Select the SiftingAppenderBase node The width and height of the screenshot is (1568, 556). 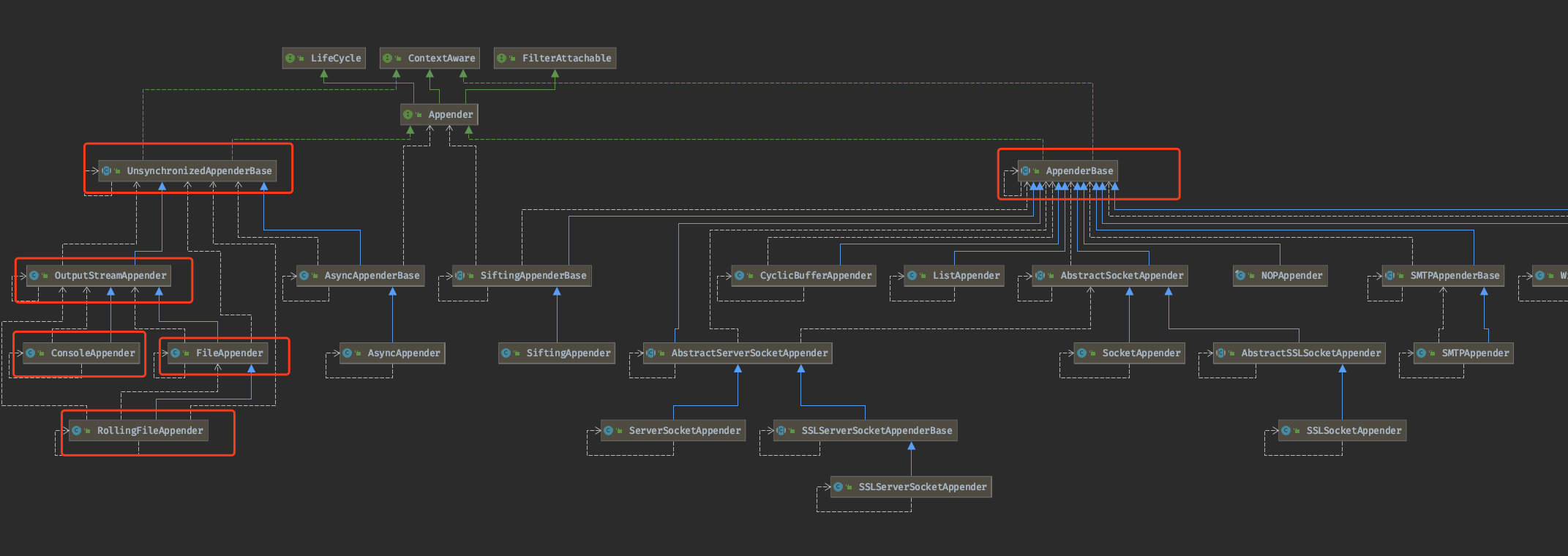click(x=522, y=276)
